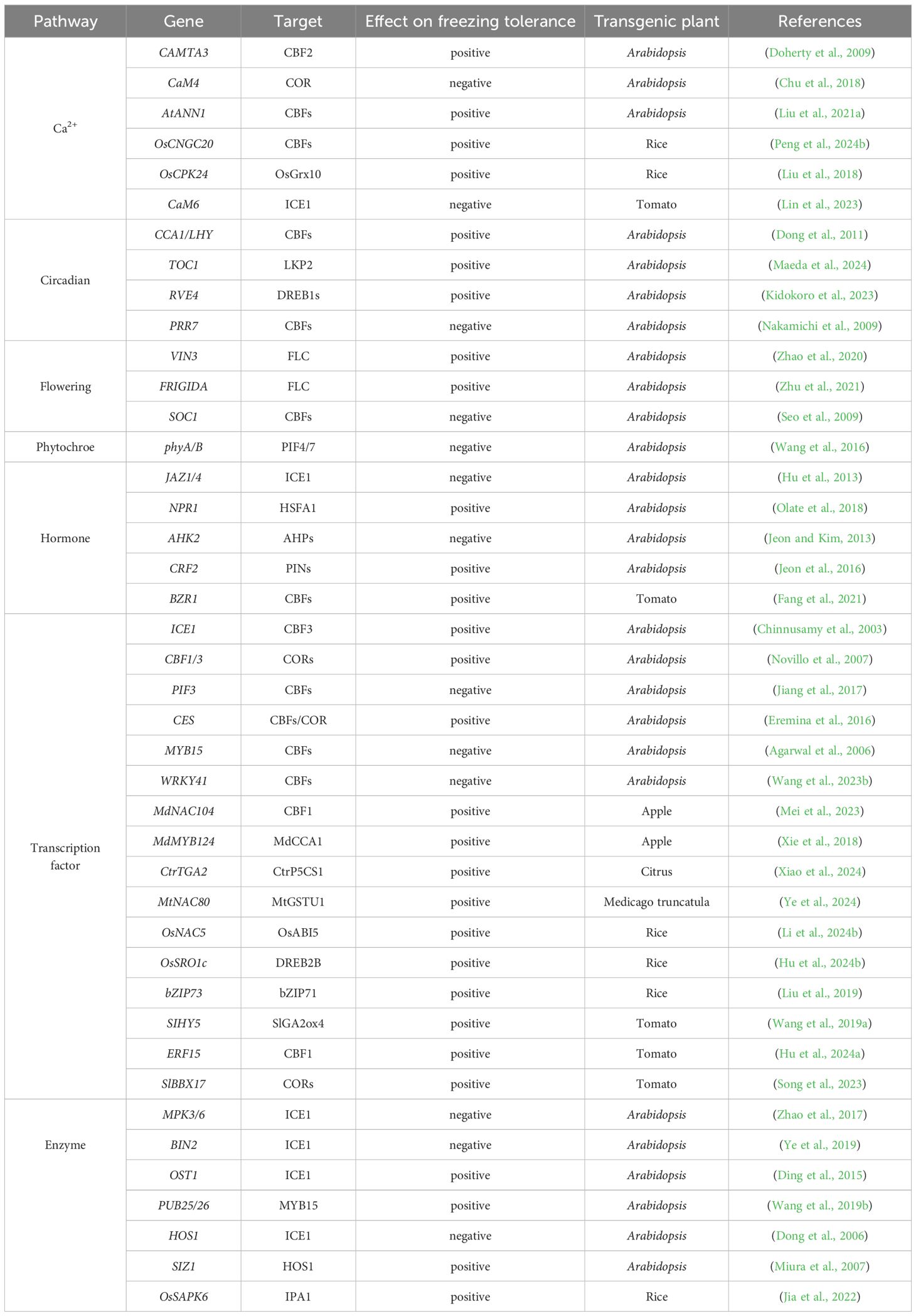The height and width of the screenshot is (1316, 916).
Task: Open the Xiao et al., 2024 citation
Action: [819, 872]
